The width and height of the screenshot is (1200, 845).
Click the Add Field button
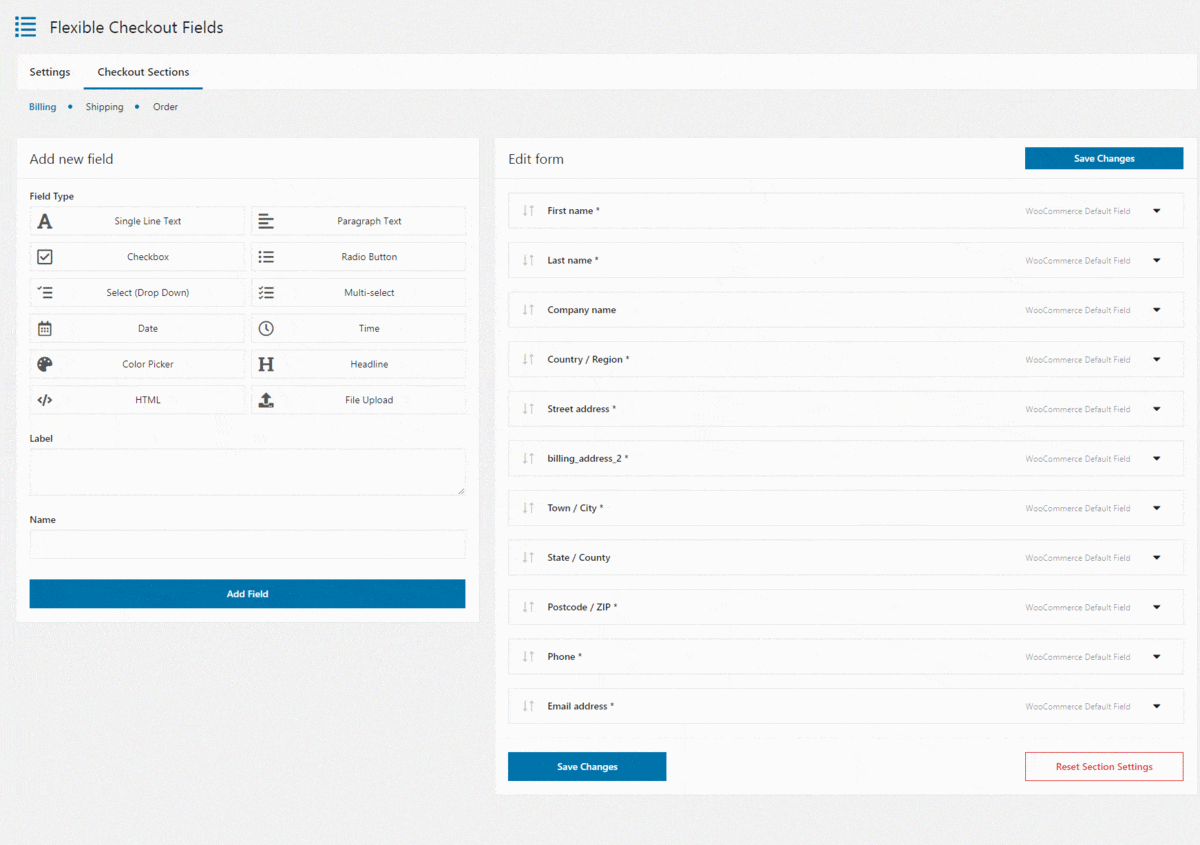point(247,594)
